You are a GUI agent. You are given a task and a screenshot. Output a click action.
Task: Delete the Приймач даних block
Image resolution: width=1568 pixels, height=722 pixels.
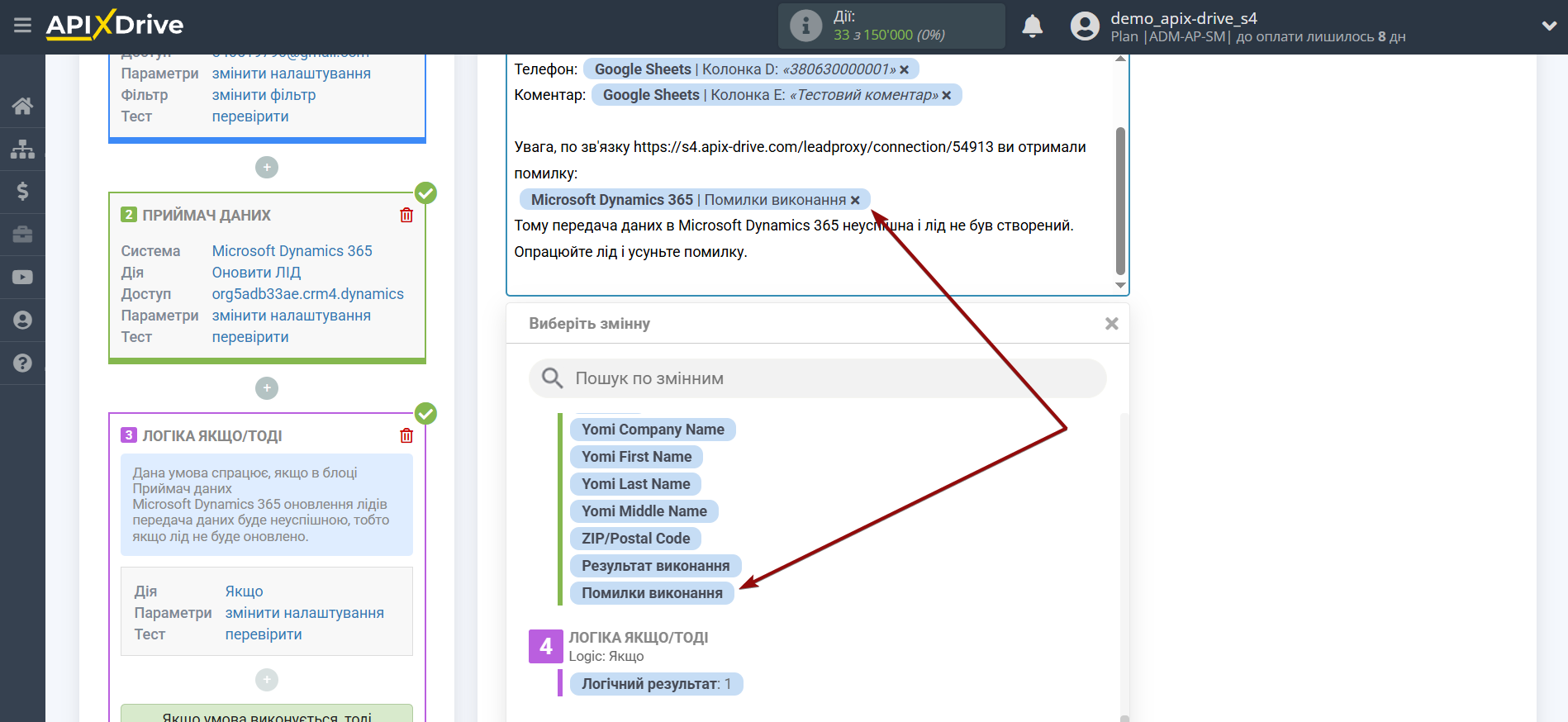(x=406, y=215)
